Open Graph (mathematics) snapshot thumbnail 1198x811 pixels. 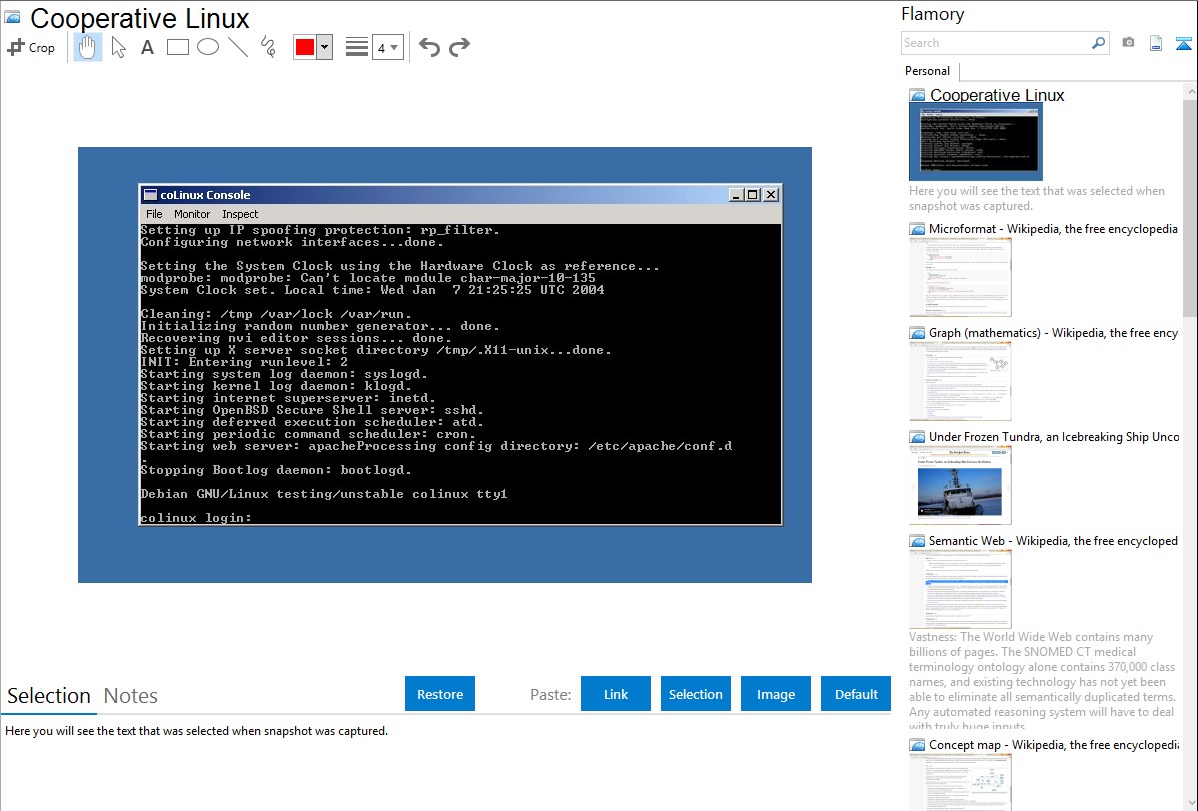pos(960,381)
